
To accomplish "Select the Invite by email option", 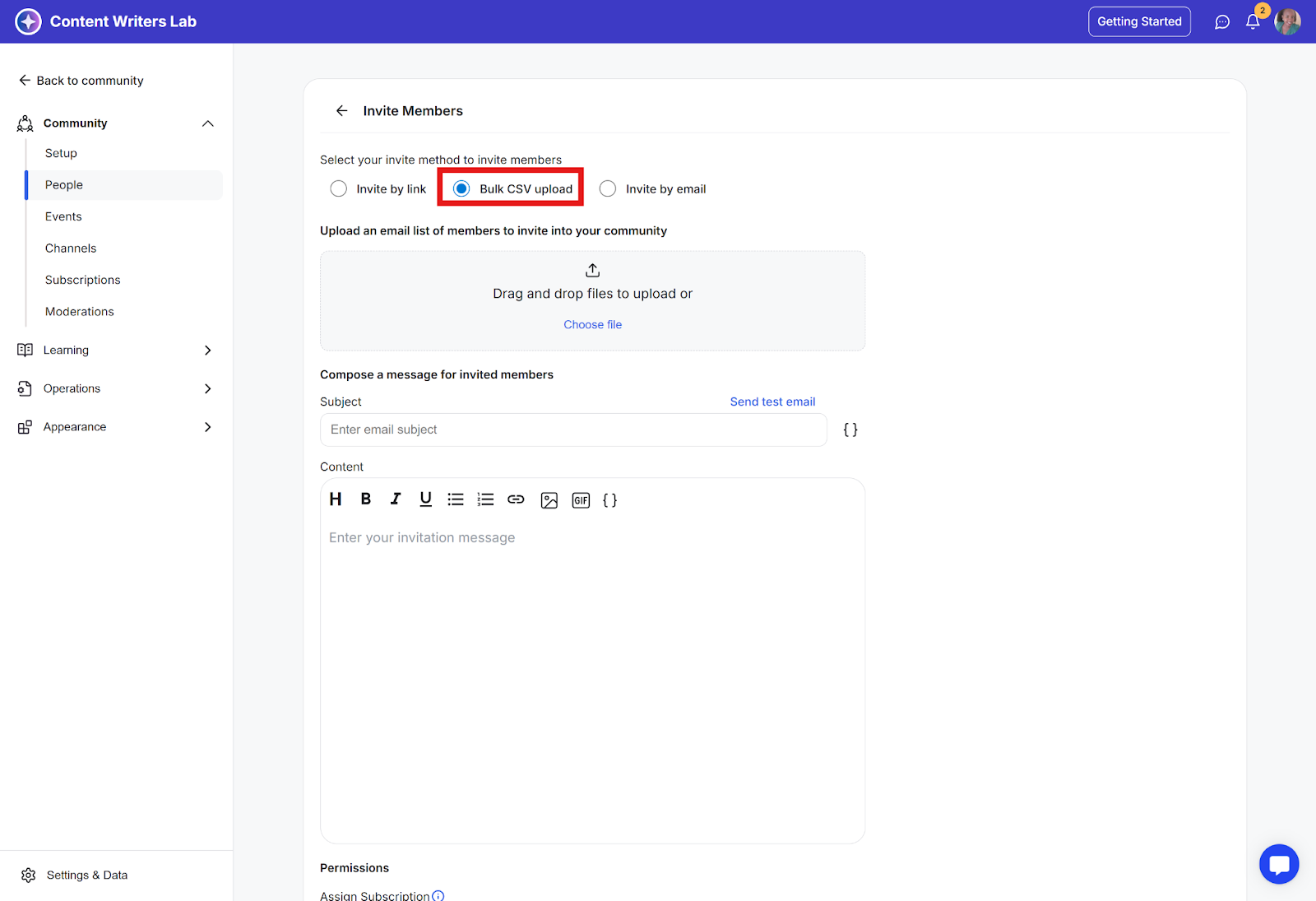I will 653,189.
